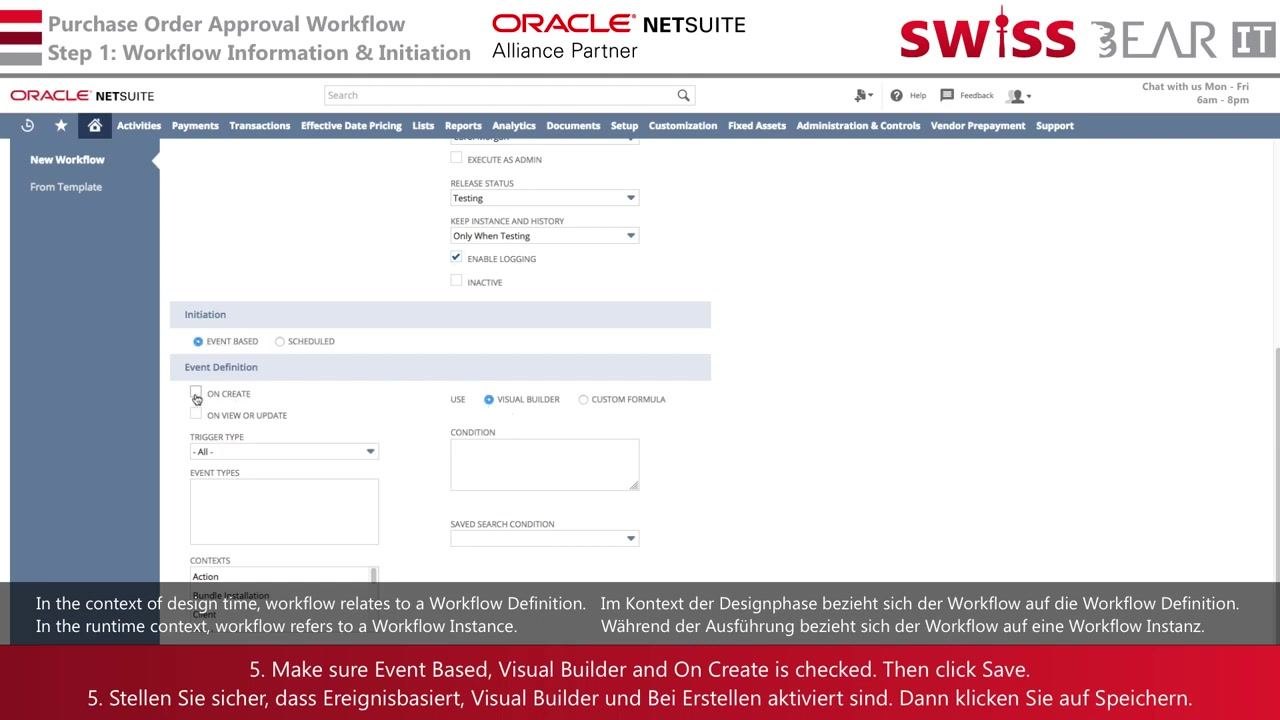
Task: Go to the Home house icon
Action: [94, 125]
